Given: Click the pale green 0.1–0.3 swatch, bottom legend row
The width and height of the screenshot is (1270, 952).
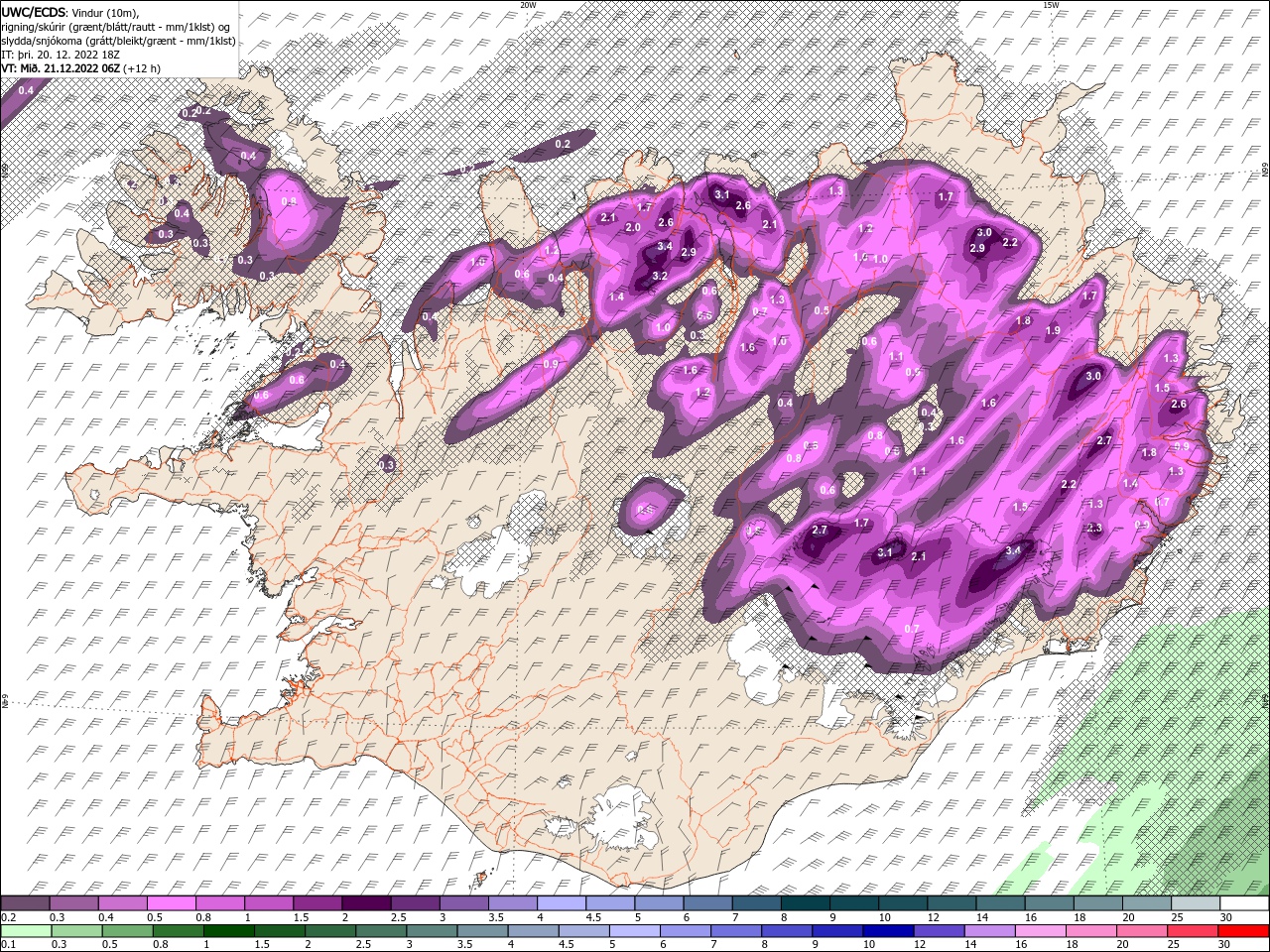Looking at the screenshot, I should 26,931.
